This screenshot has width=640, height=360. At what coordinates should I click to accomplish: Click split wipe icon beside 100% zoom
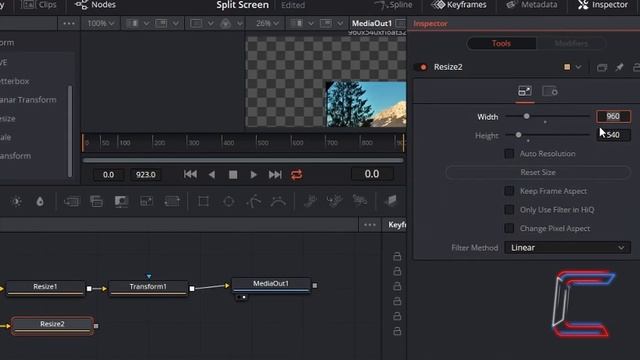point(133,23)
